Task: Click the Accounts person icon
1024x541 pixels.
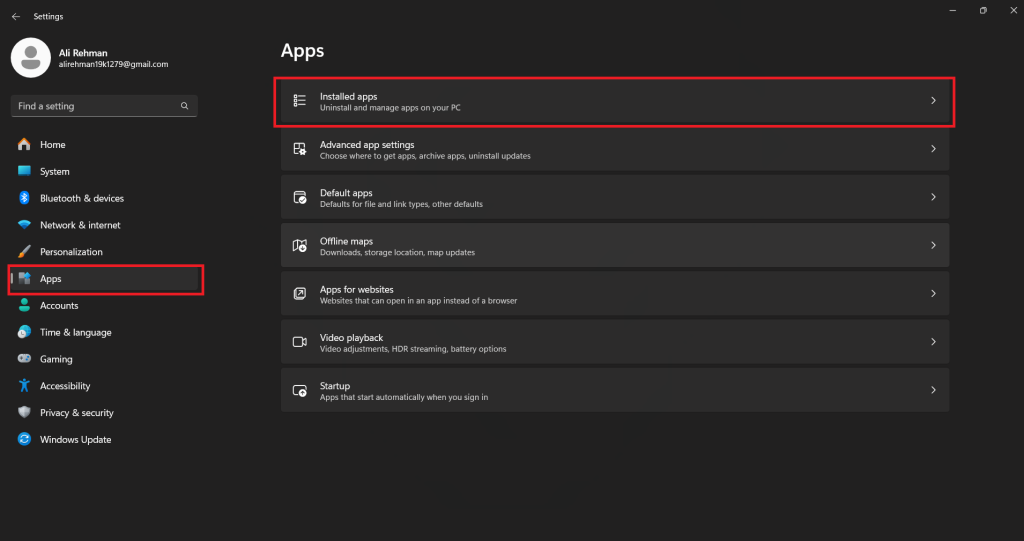Action: point(24,305)
